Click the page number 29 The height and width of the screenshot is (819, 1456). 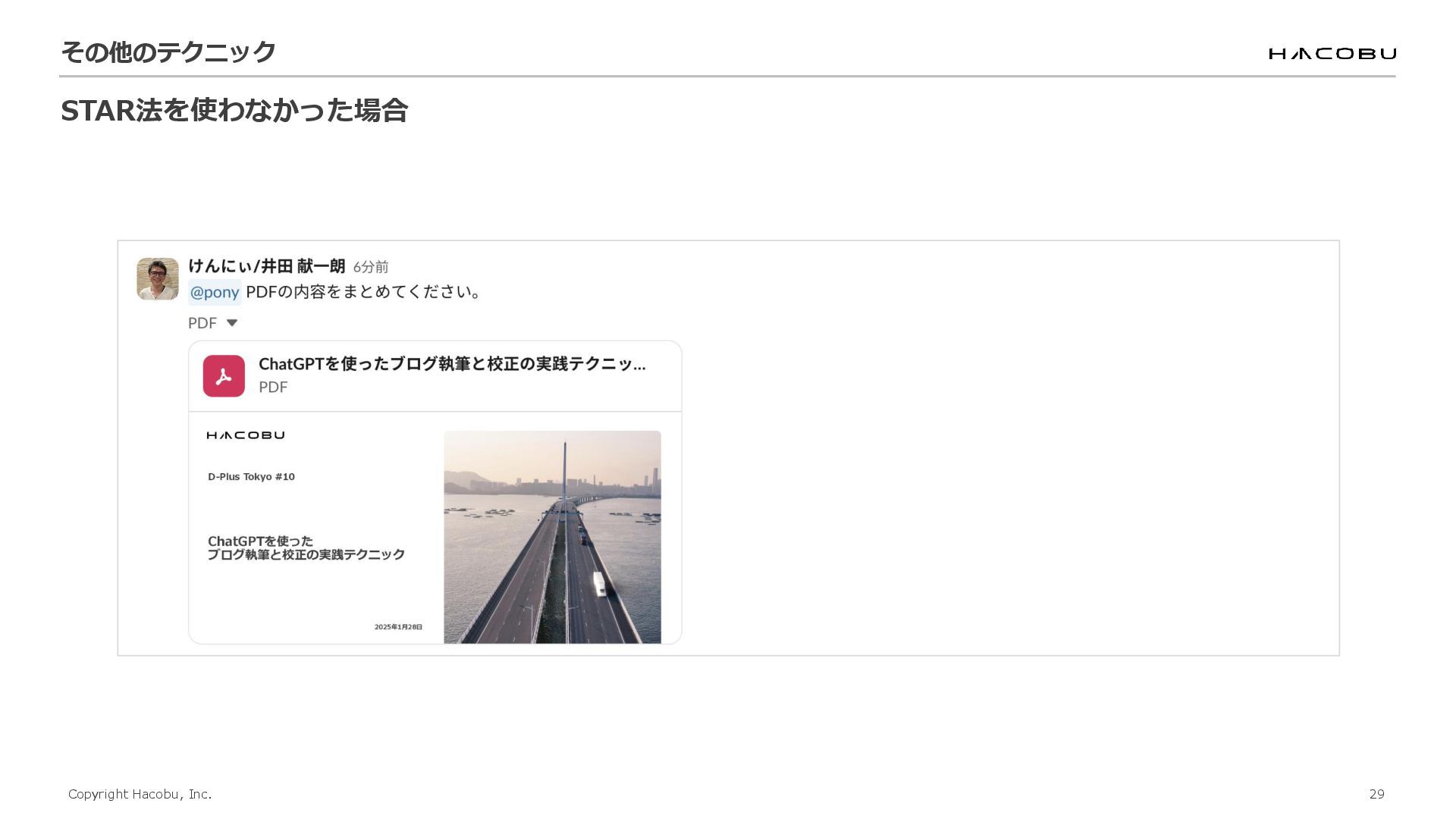point(1377,794)
